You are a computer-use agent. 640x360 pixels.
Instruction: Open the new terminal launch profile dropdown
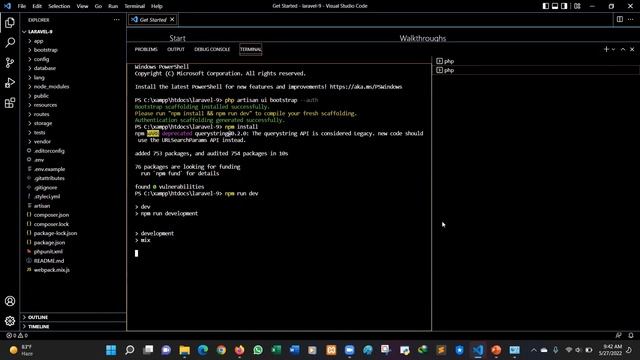[x=613, y=49]
